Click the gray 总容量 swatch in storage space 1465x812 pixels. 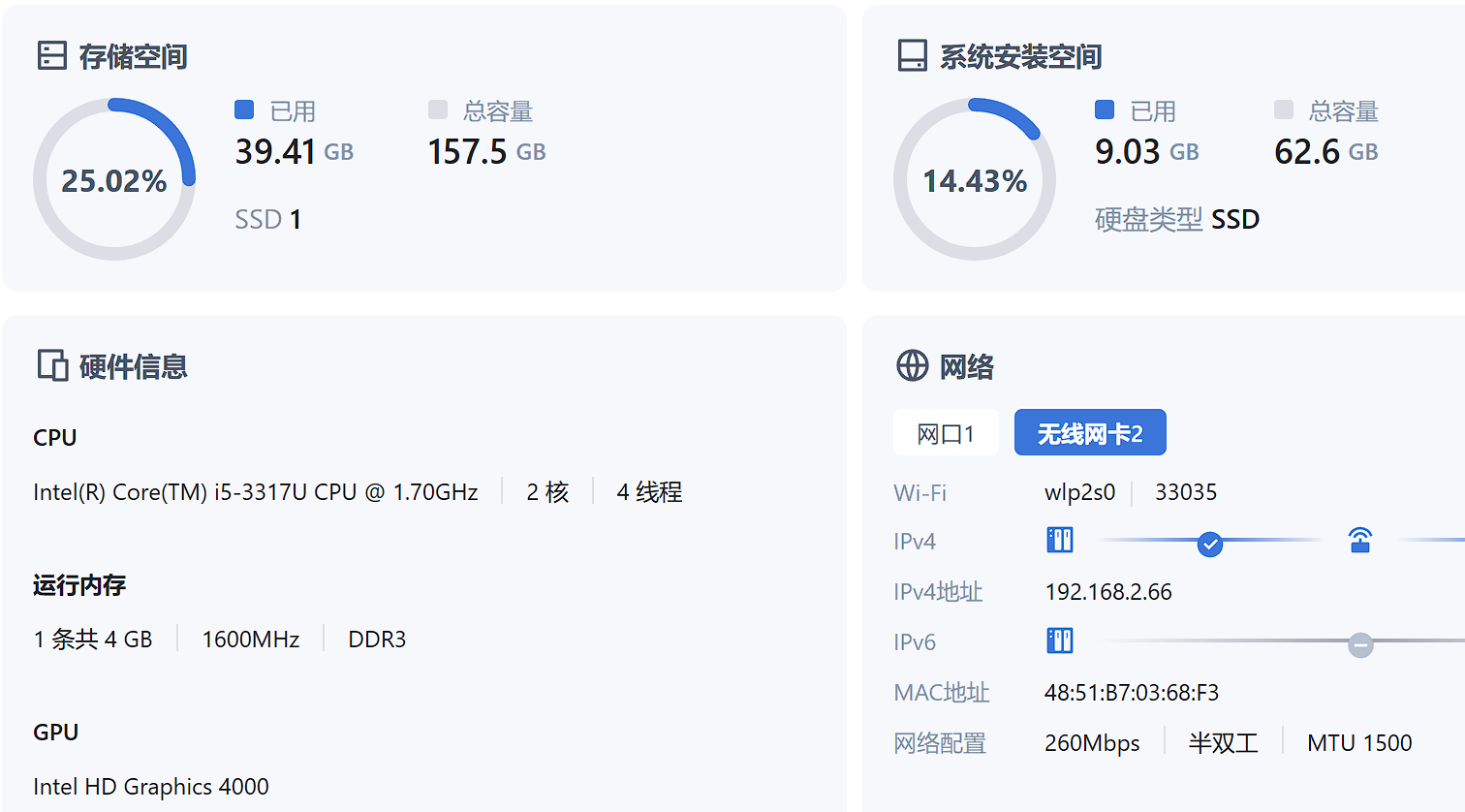click(x=438, y=109)
